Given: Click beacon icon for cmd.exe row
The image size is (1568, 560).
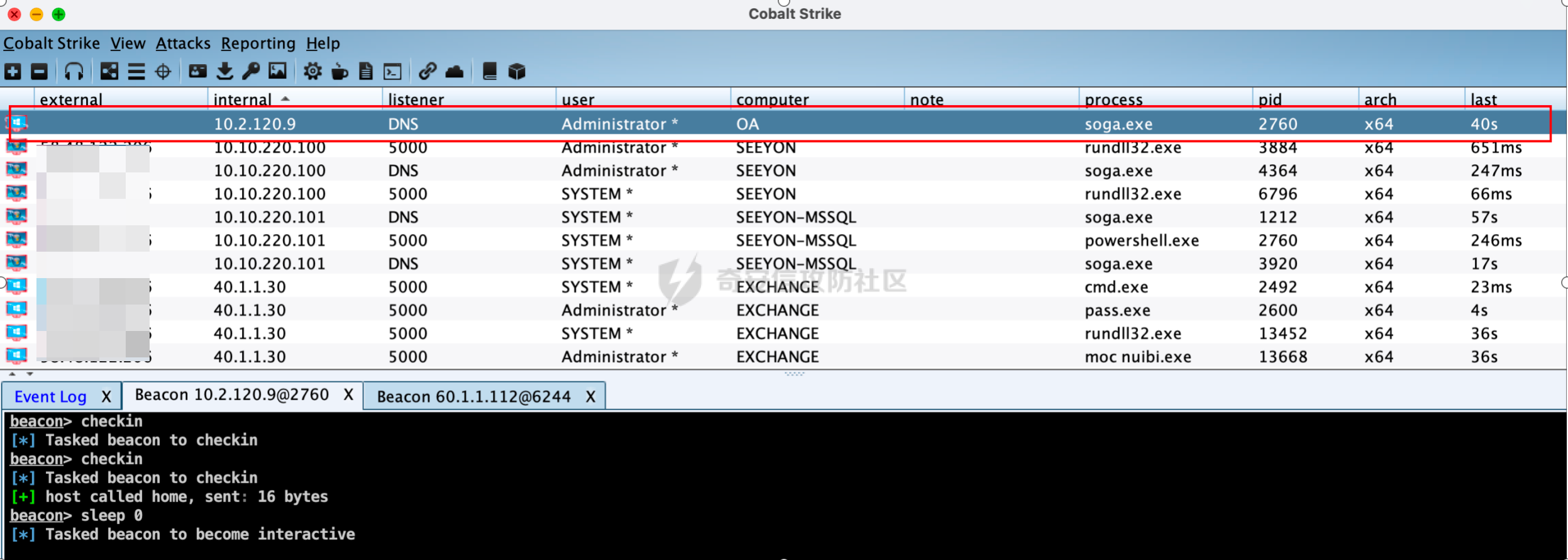Looking at the screenshot, I should point(17,287).
